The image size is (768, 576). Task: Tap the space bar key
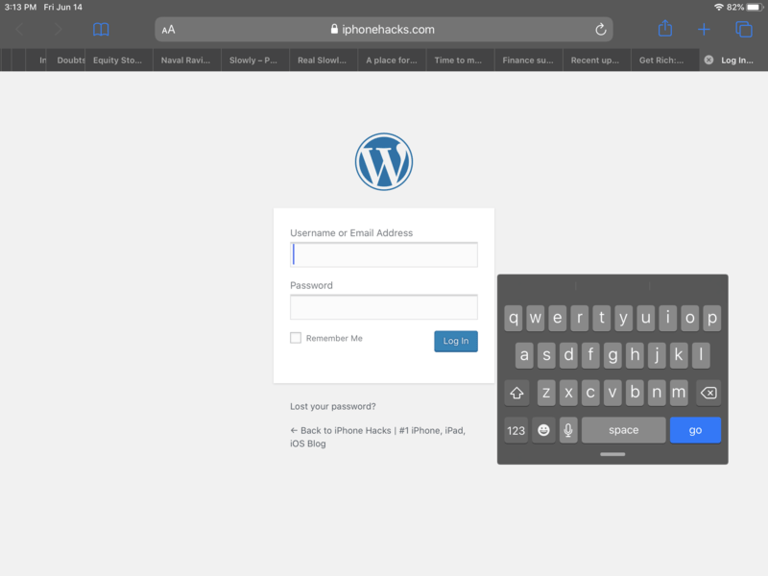pyautogui.click(x=624, y=430)
